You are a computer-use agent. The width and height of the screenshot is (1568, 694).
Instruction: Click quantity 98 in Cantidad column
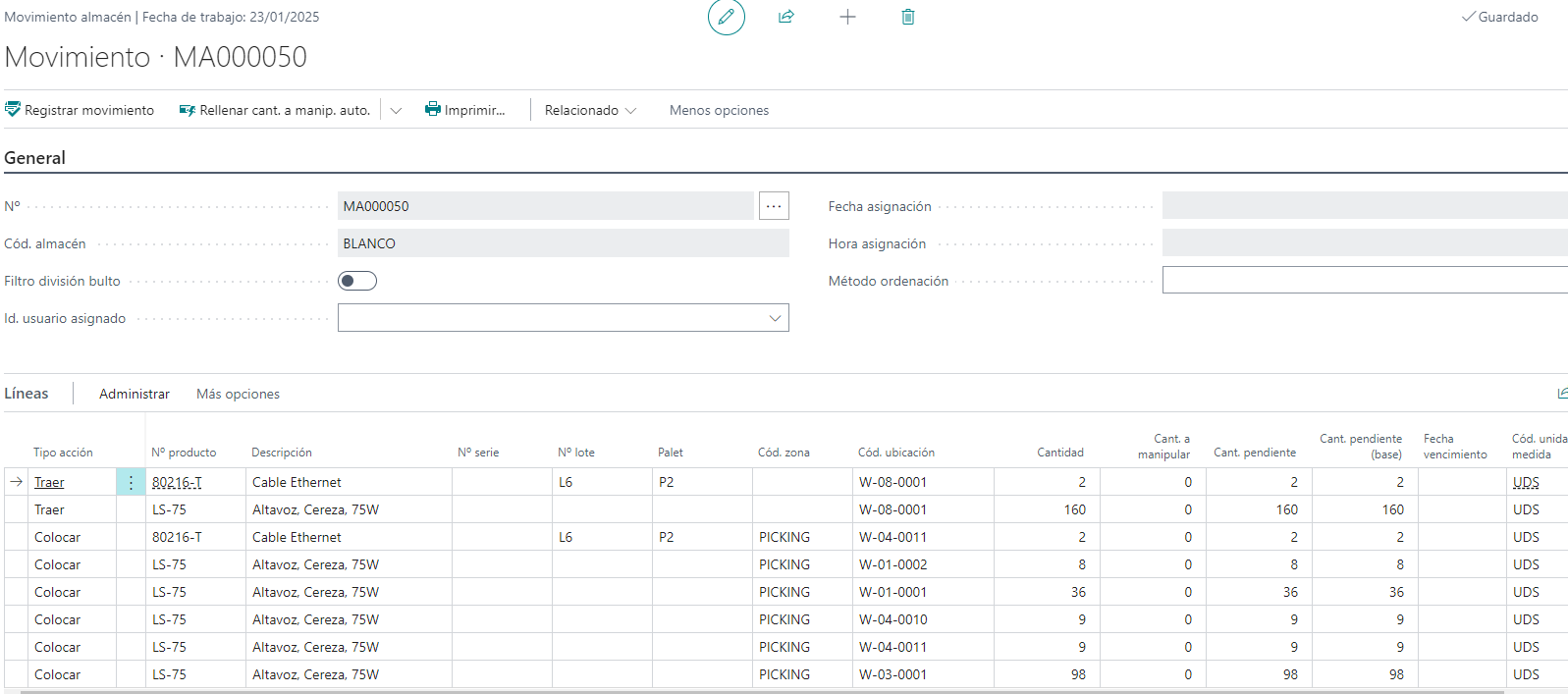[1047, 674]
